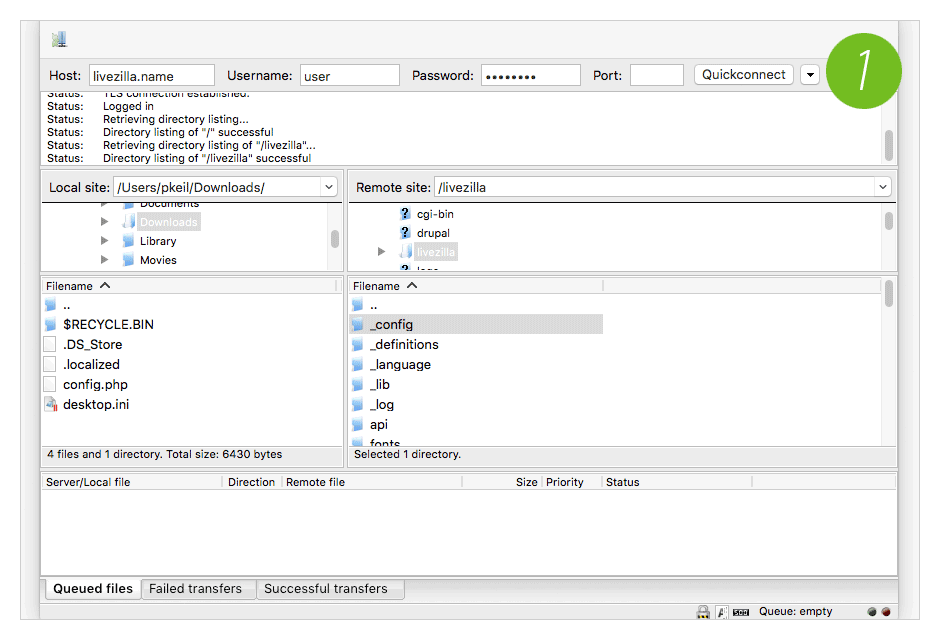Focus the Username input field
The height and width of the screenshot is (640, 940).
(x=350, y=76)
